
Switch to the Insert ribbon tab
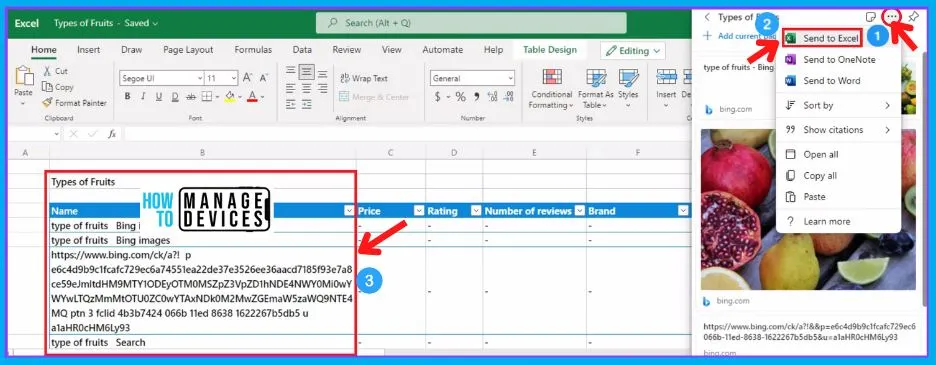(88, 50)
